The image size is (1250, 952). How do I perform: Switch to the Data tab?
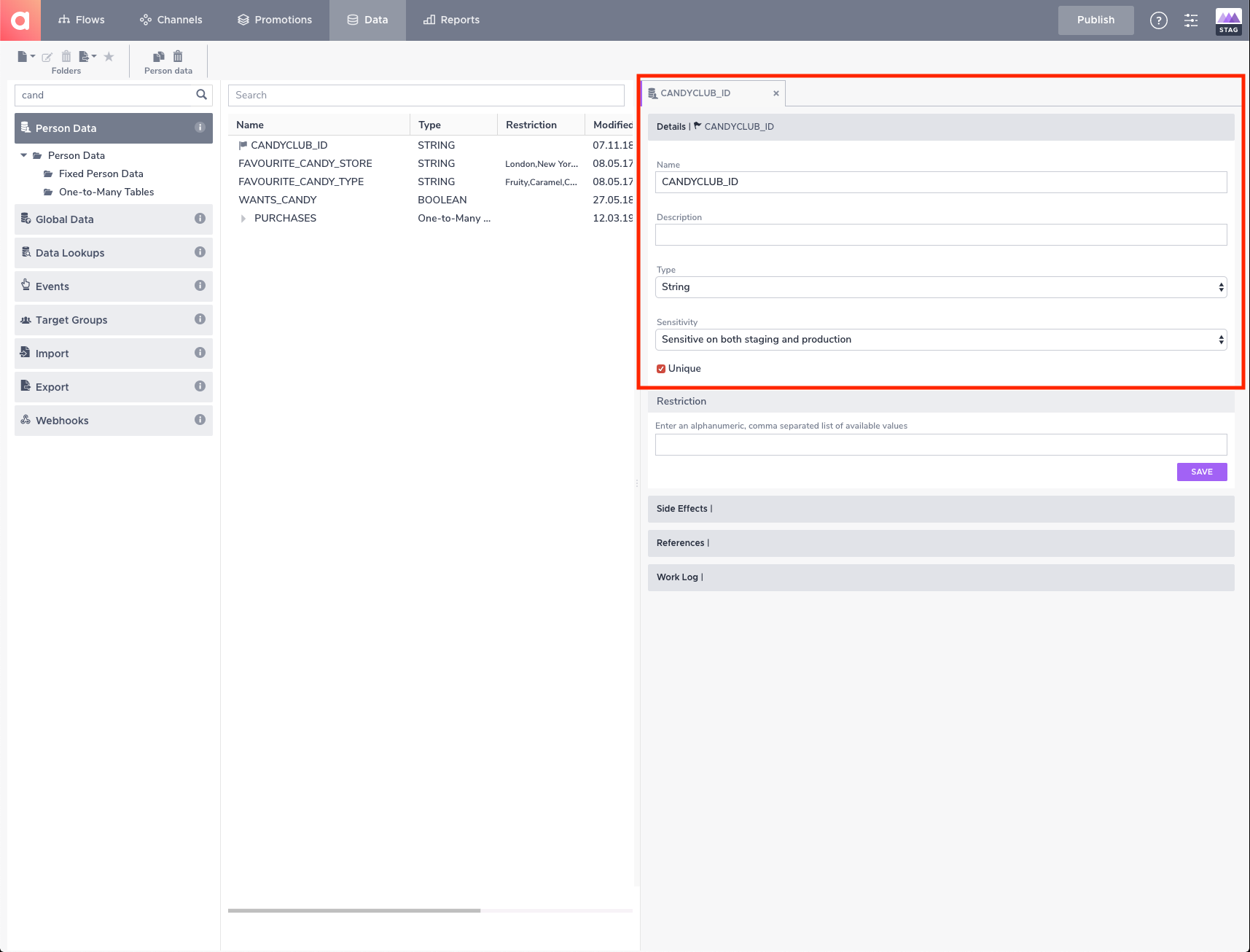coord(367,20)
